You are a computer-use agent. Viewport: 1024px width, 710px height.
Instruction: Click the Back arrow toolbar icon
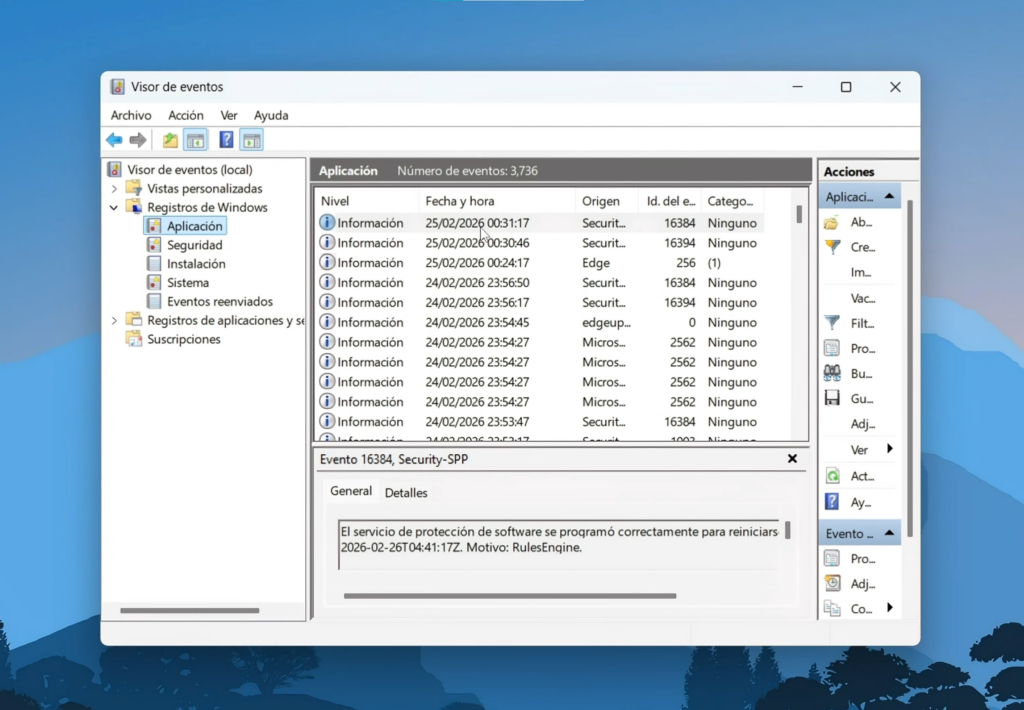tap(114, 140)
